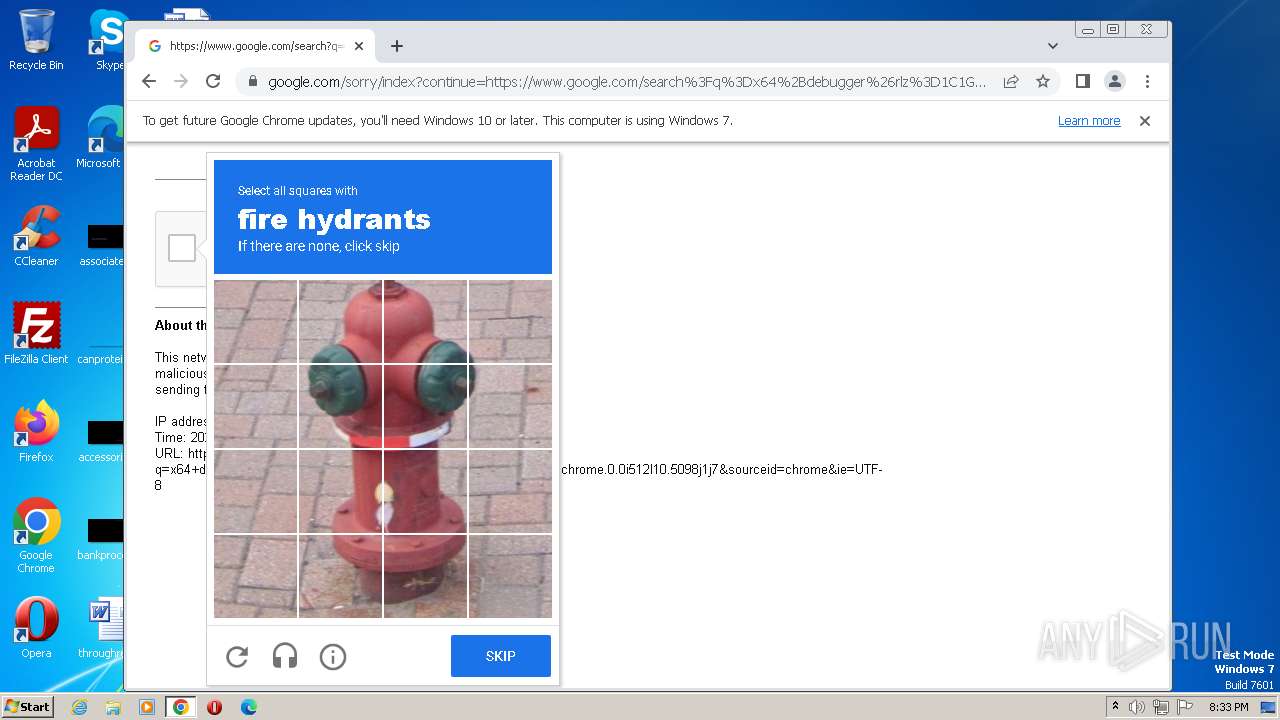Open the Learn more link

click(1089, 121)
